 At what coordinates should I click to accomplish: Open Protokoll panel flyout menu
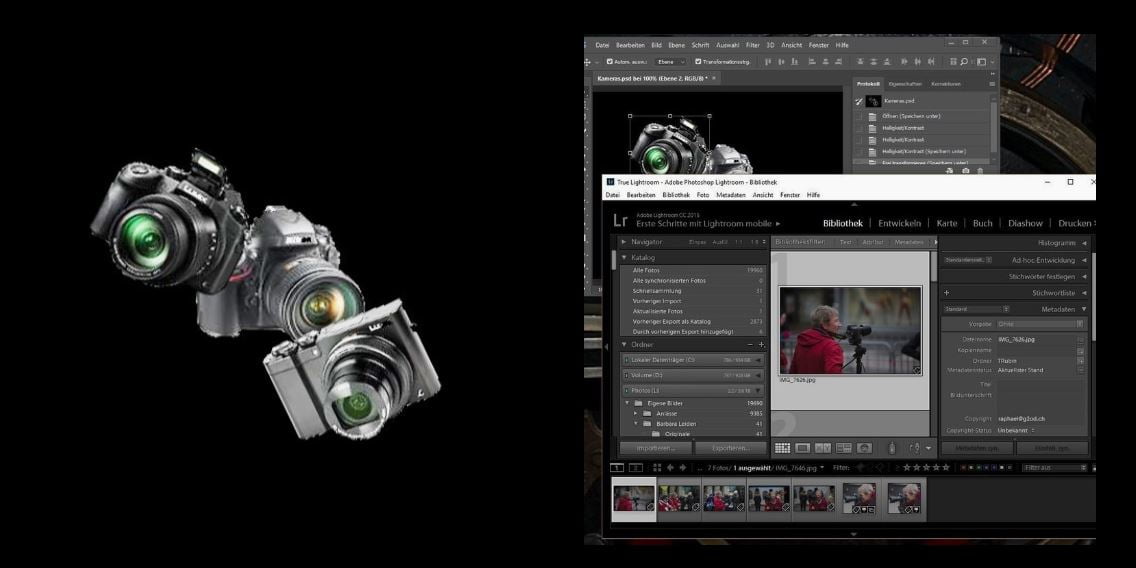pos(991,84)
